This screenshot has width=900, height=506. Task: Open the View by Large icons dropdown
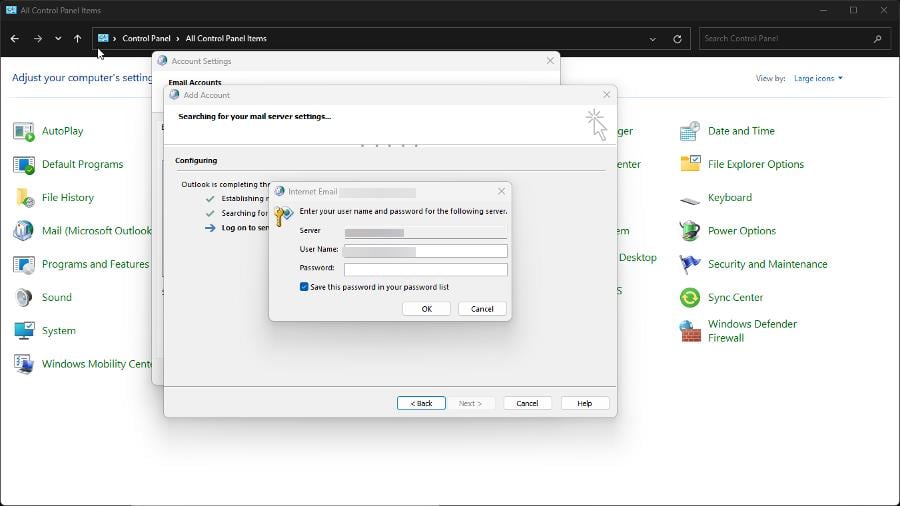tap(818, 78)
